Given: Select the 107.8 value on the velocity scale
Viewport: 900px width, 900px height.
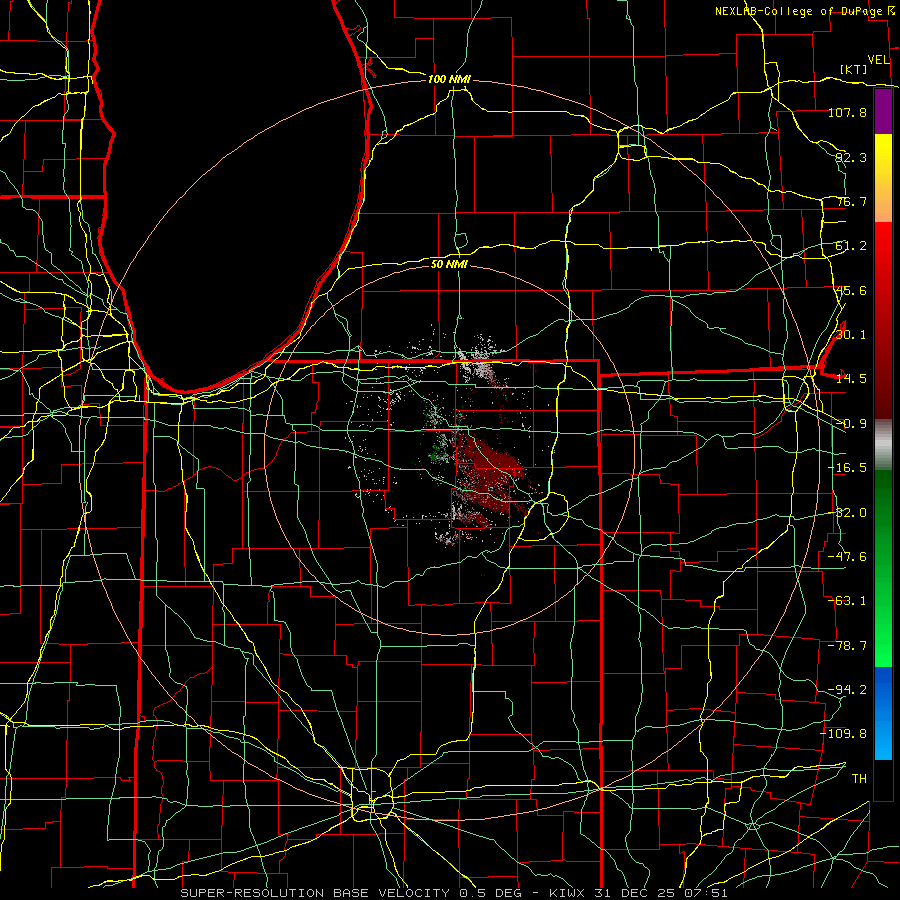Looking at the screenshot, I should pos(847,112).
